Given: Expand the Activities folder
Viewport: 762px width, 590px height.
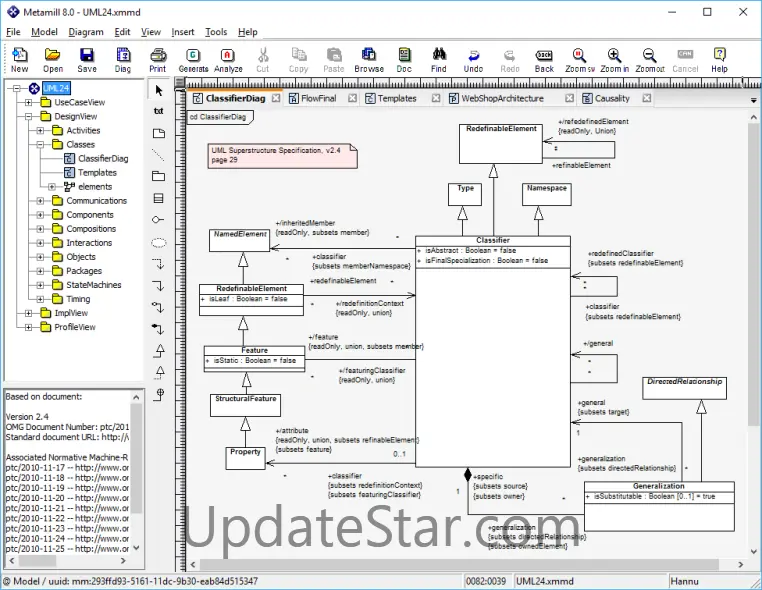Looking at the screenshot, I should 40,131.
